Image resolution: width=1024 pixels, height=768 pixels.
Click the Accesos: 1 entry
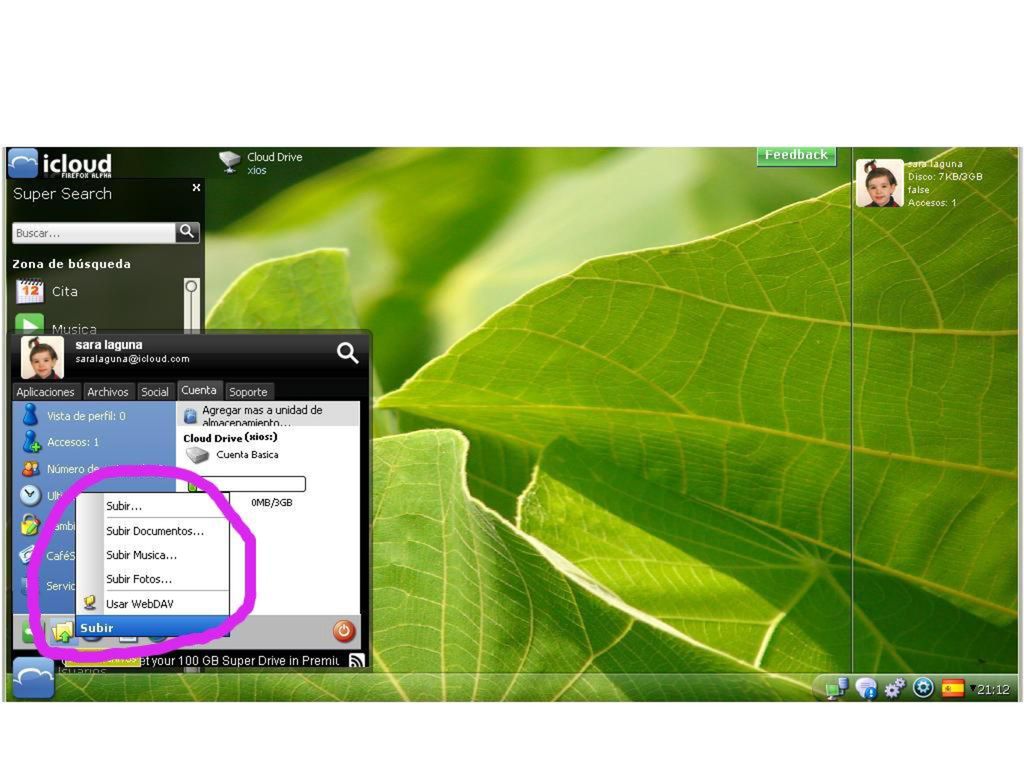73,442
